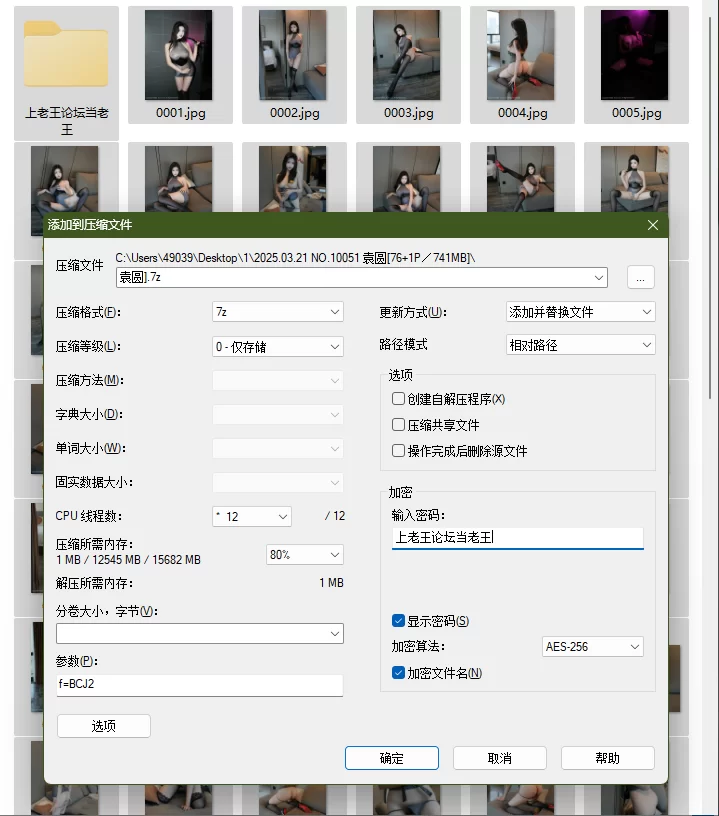Open the CPU 线程数 dropdown
The image size is (719, 816).
click(x=252, y=516)
